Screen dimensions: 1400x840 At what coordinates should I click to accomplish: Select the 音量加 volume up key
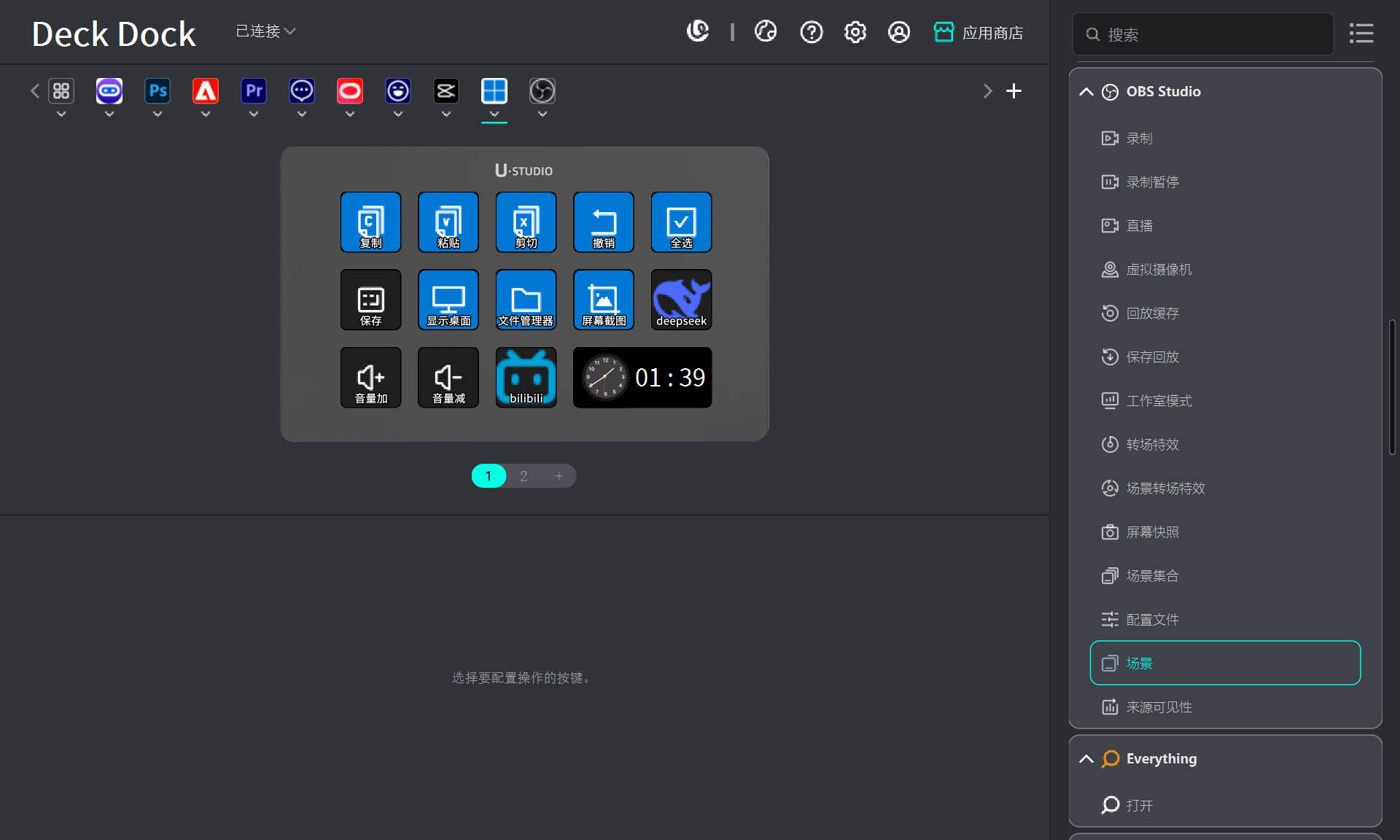coord(370,377)
